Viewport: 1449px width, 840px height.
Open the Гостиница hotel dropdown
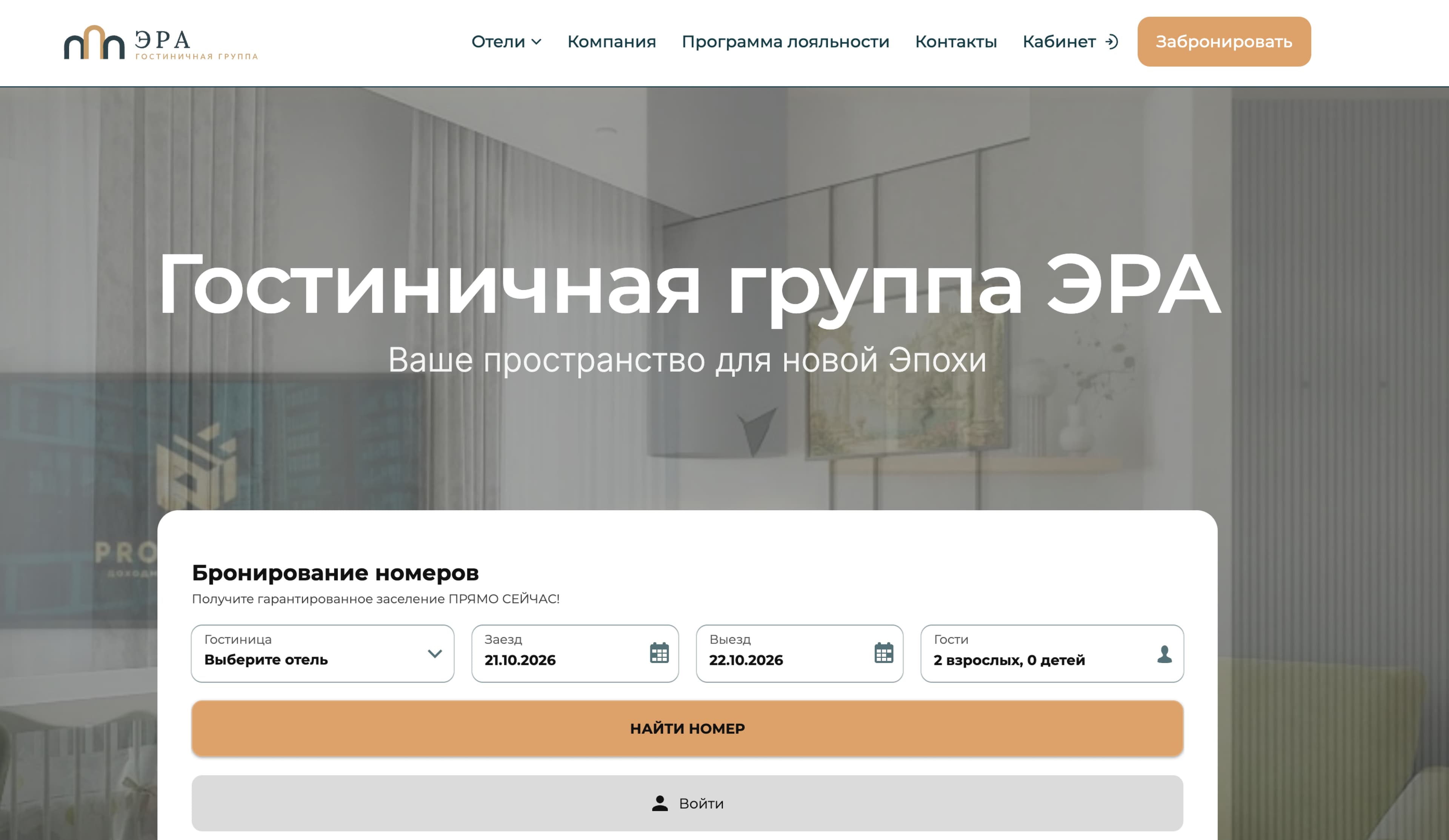(323, 653)
